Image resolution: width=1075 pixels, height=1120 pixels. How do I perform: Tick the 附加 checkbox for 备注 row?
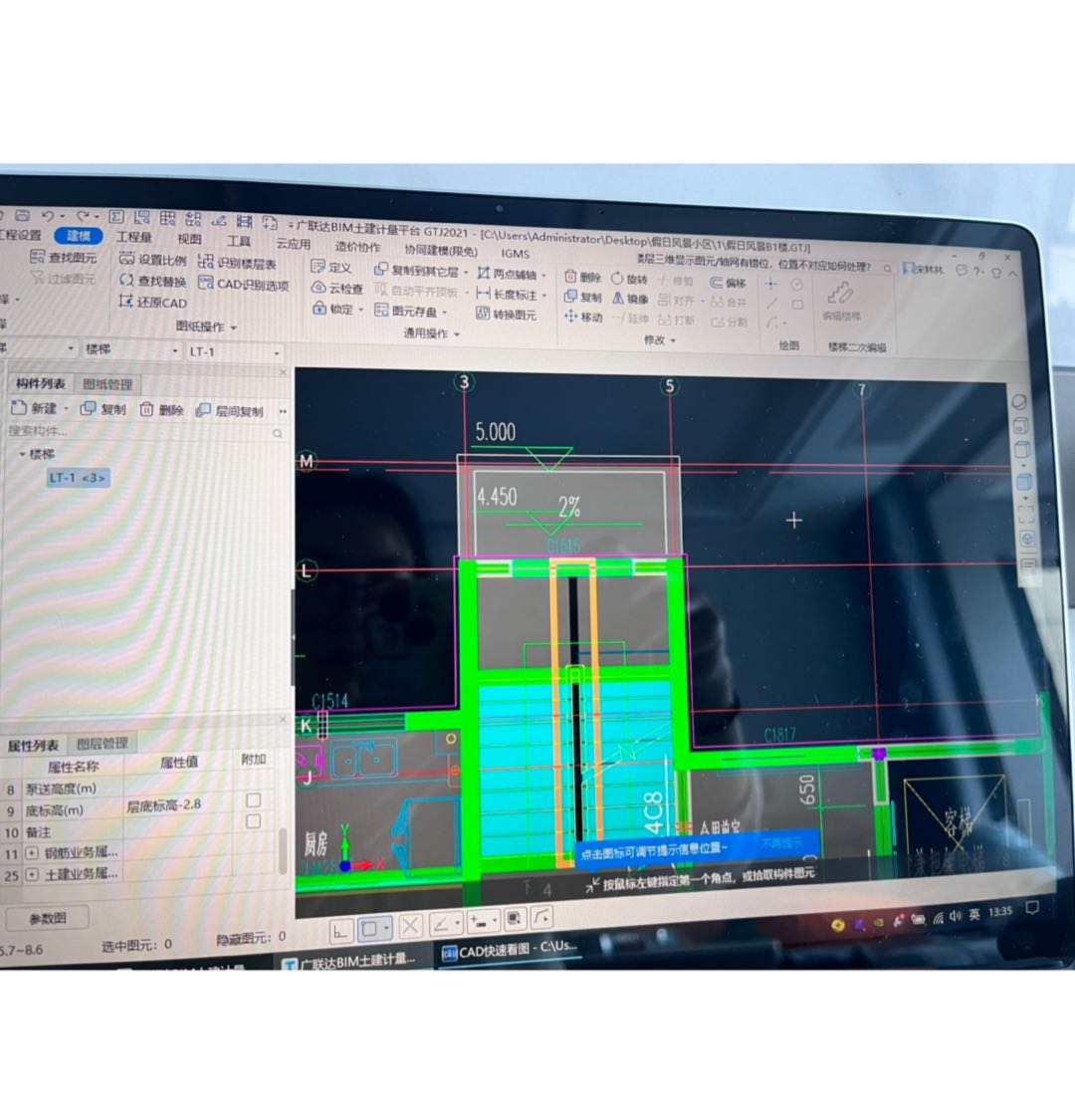[253, 821]
